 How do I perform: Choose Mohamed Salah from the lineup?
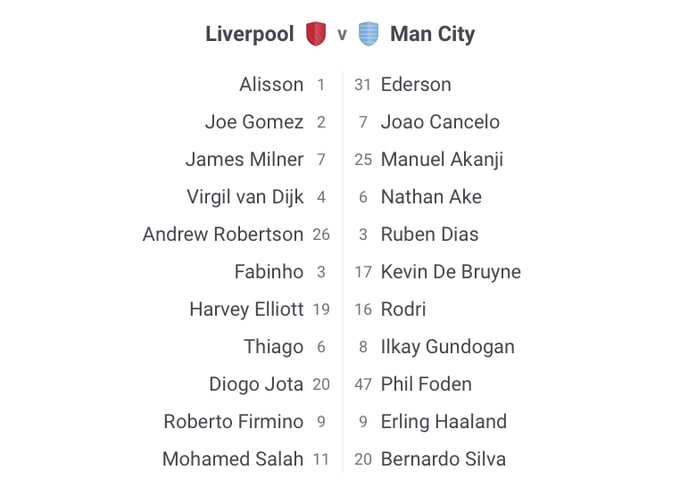233,459
